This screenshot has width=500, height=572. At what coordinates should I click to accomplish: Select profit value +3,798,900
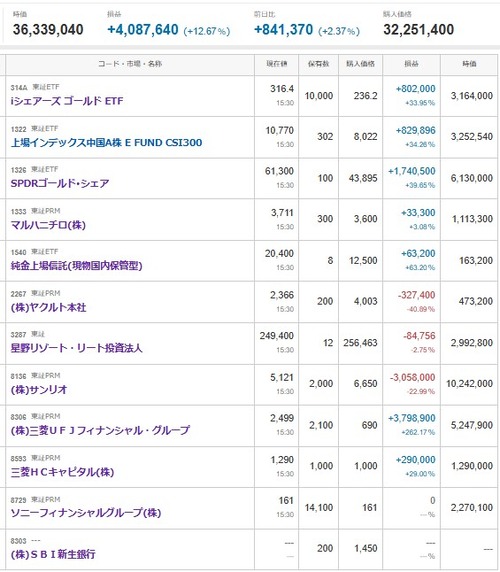pyautogui.click(x=412, y=418)
